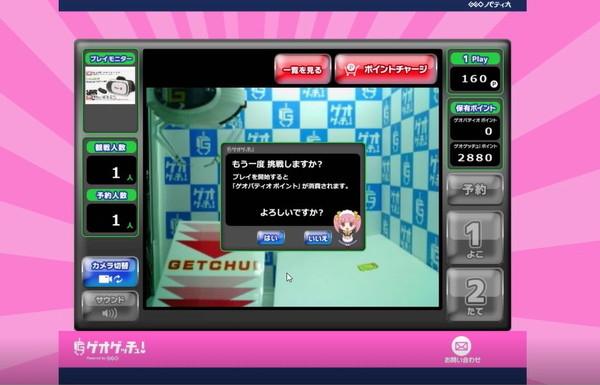The height and width of the screenshot is (385, 600).
Task: Click the green prize in the crane view
Action: click(x=367, y=267)
